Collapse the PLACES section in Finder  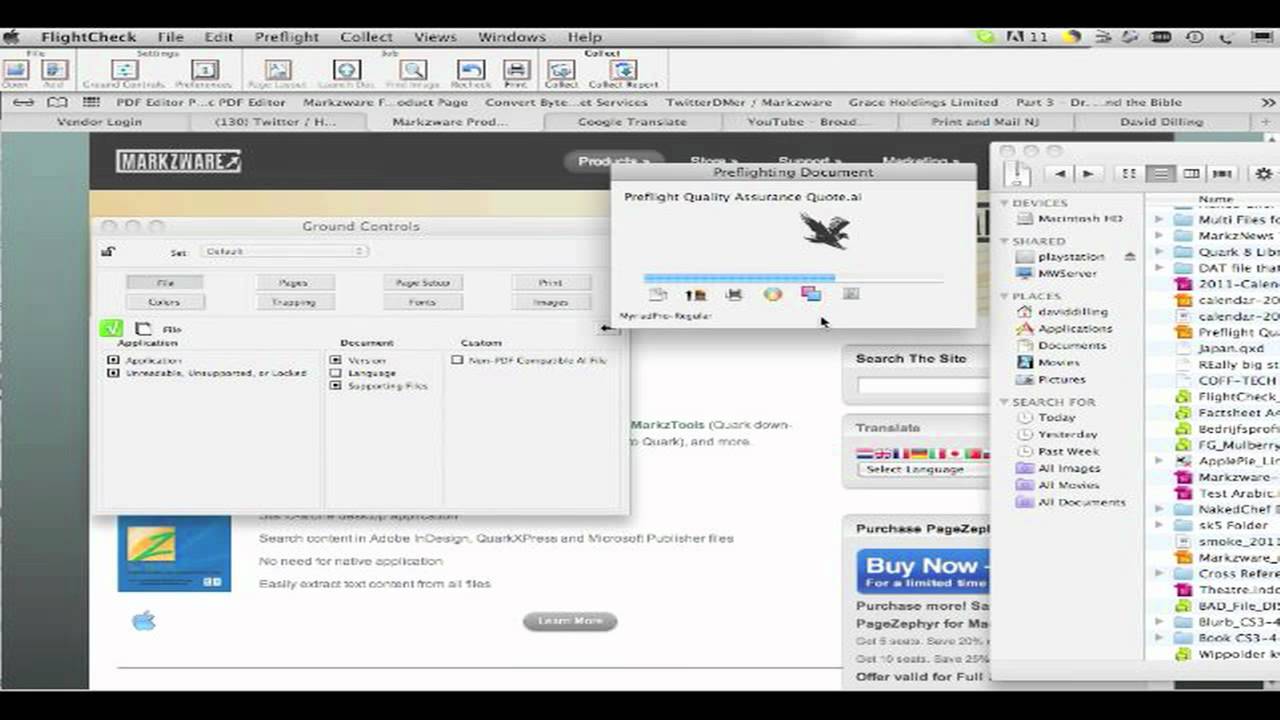tap(1004, 296)
